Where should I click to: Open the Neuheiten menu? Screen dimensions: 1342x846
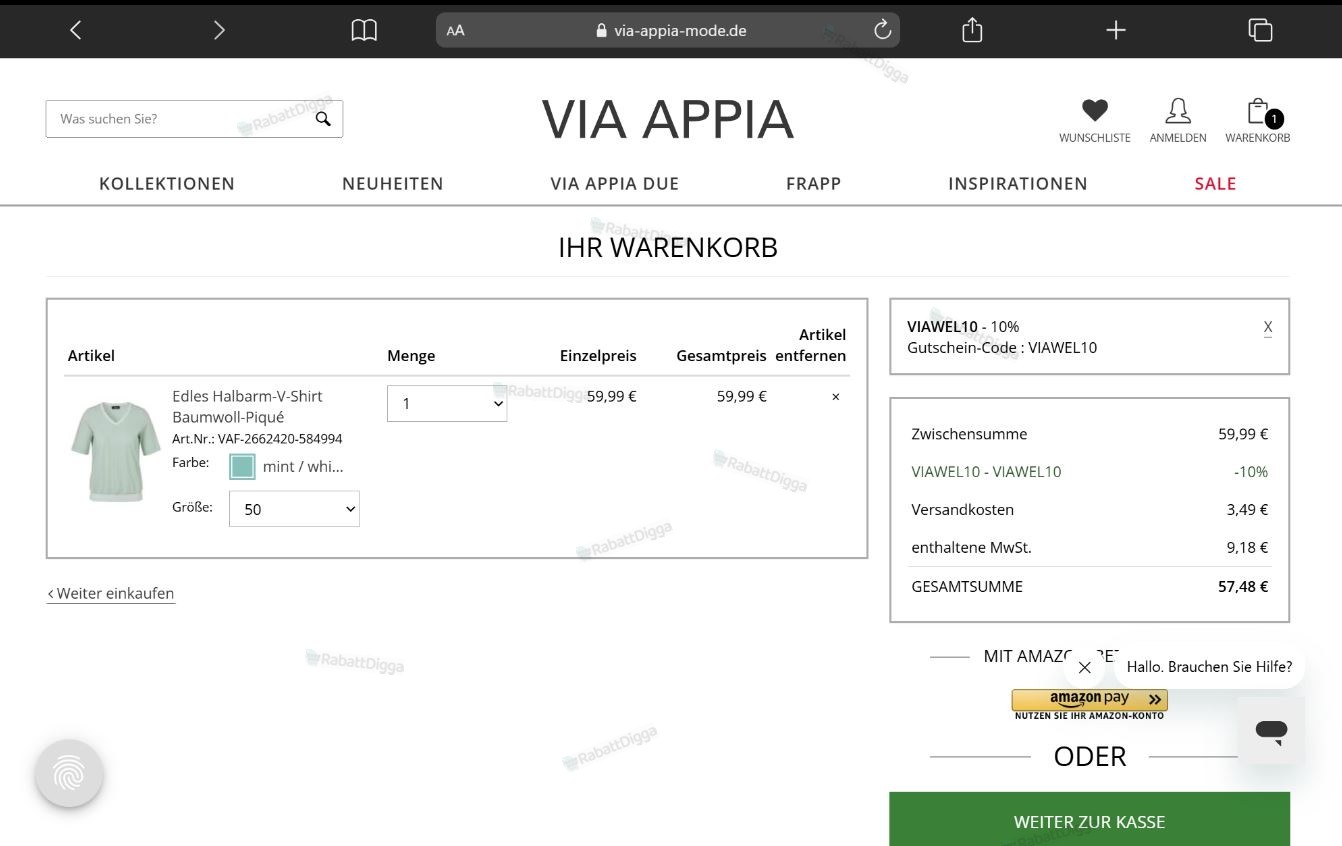pos(393,184)
